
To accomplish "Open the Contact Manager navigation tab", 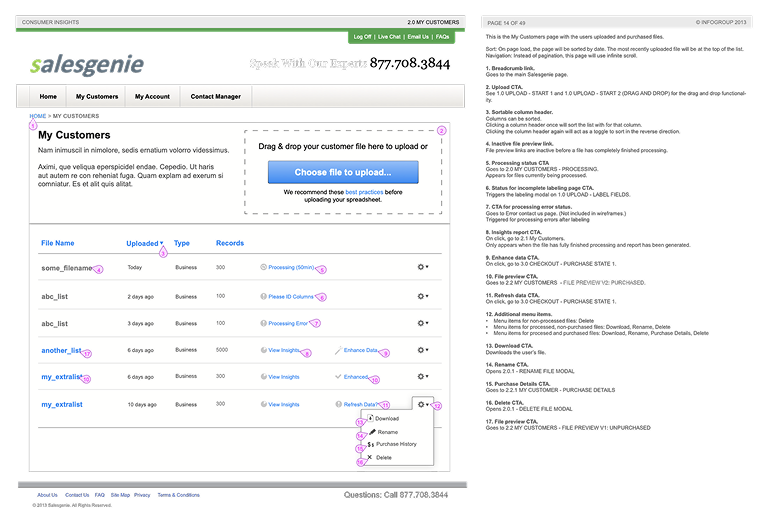I will coord(216,96).
